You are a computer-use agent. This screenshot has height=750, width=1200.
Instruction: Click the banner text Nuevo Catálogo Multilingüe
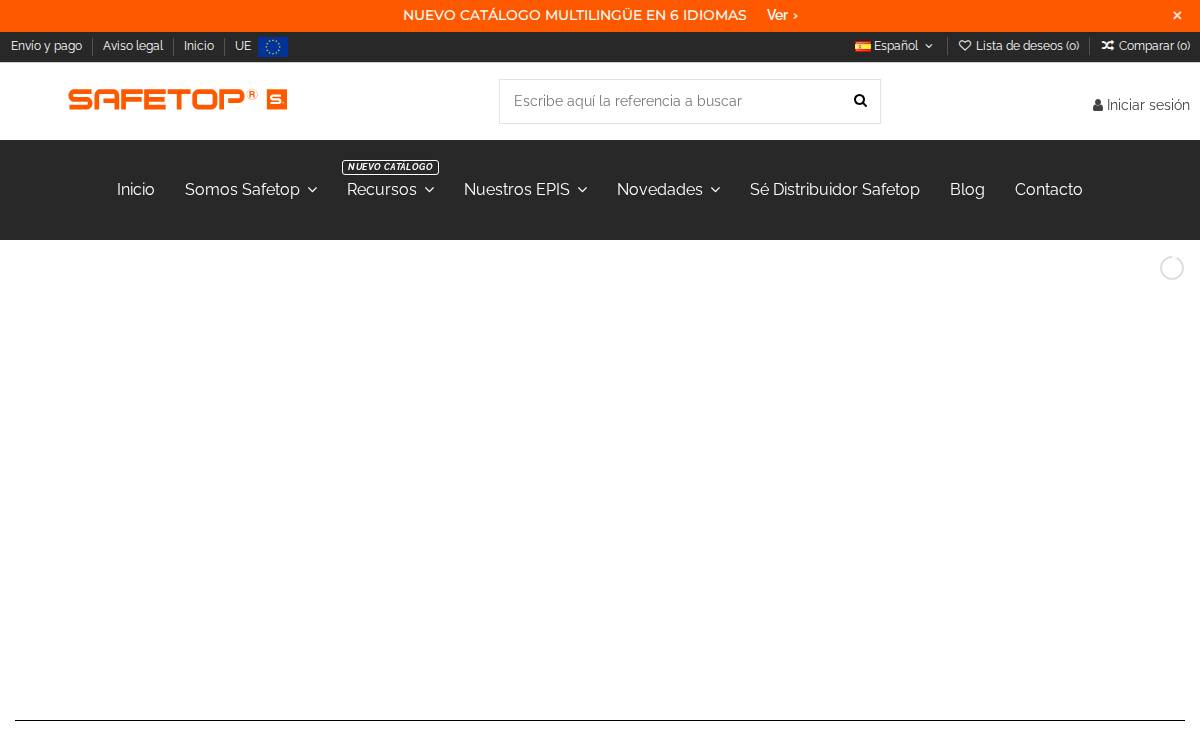(574, 15)
